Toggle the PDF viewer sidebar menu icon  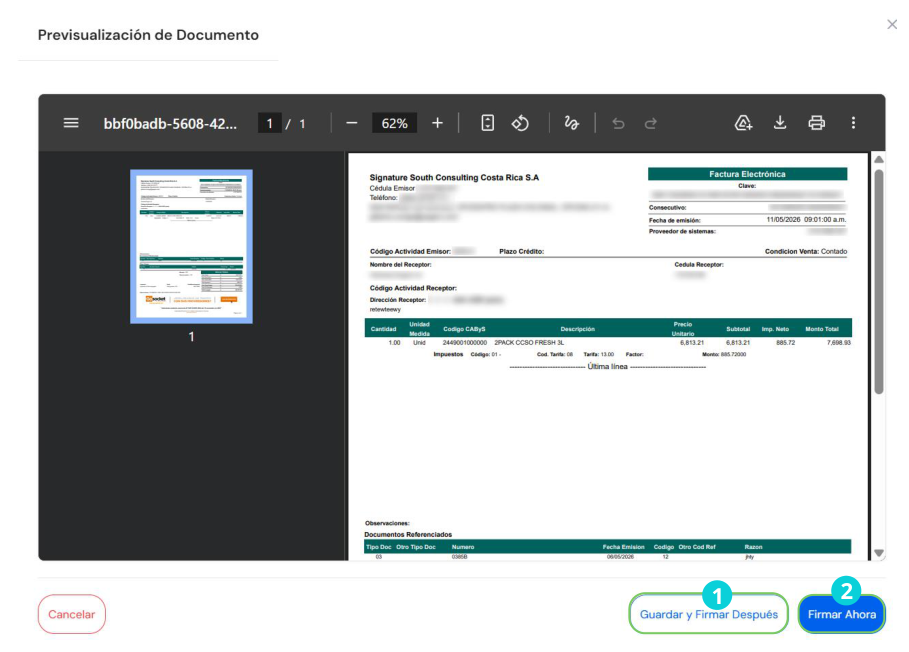click(71, 123)
